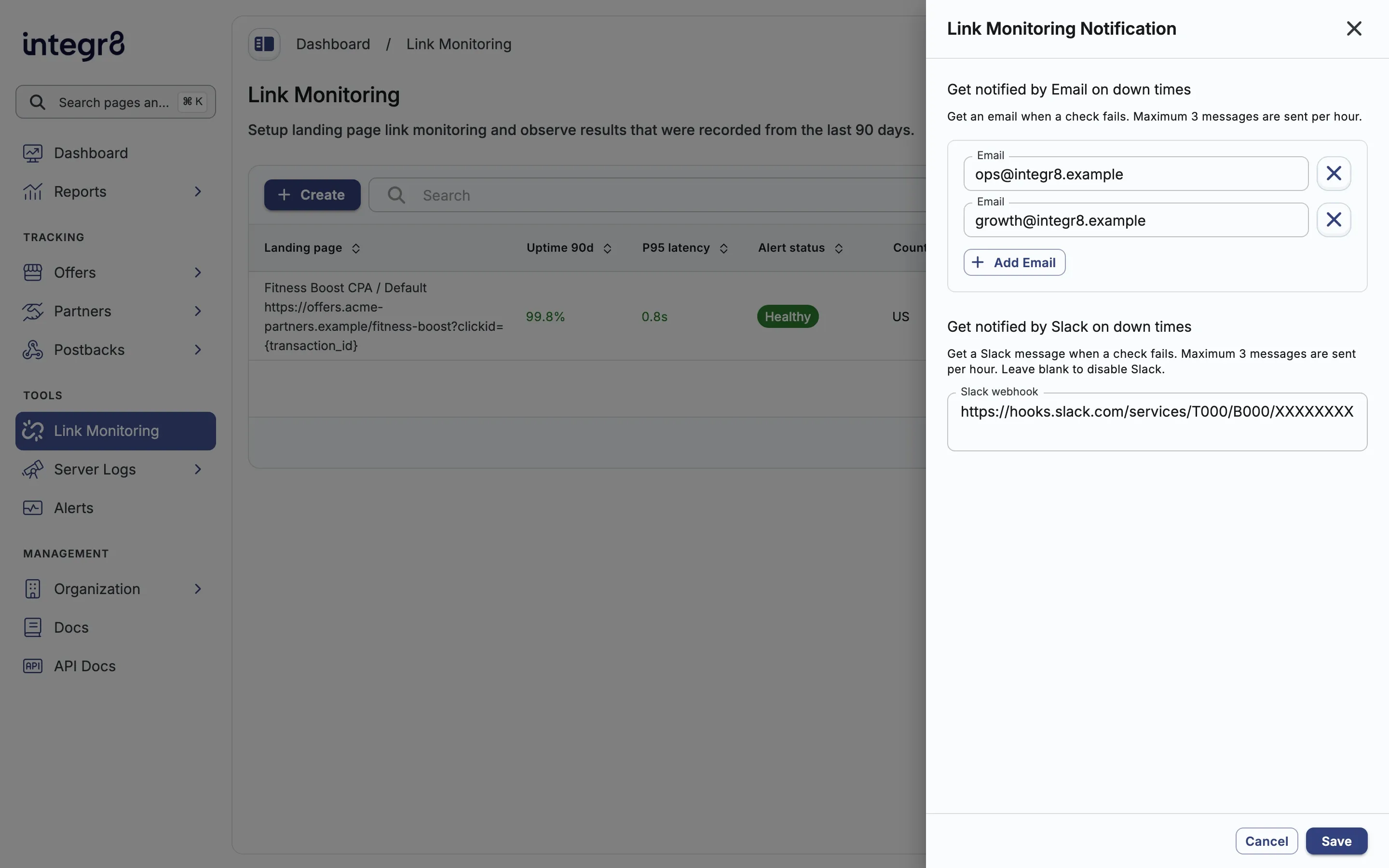Remove the growth@integr8.example email
The height and width of the screenshot is (868, 1389).
point(1334,220)
